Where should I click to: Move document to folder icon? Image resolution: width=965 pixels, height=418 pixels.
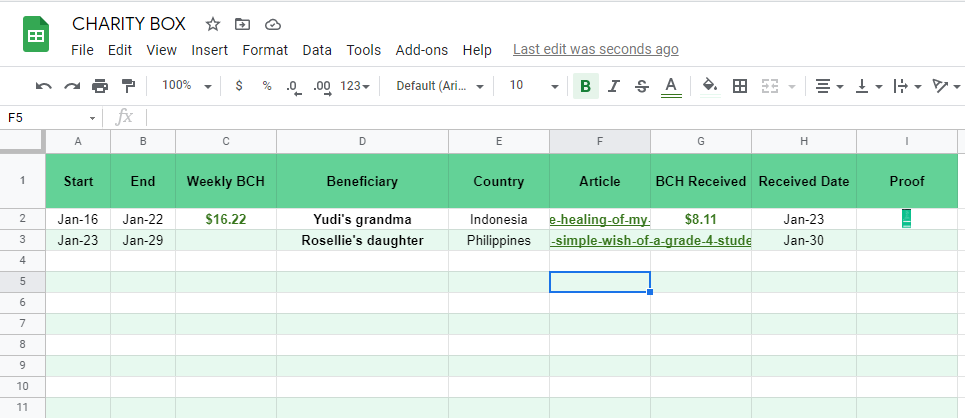[242, 24]
